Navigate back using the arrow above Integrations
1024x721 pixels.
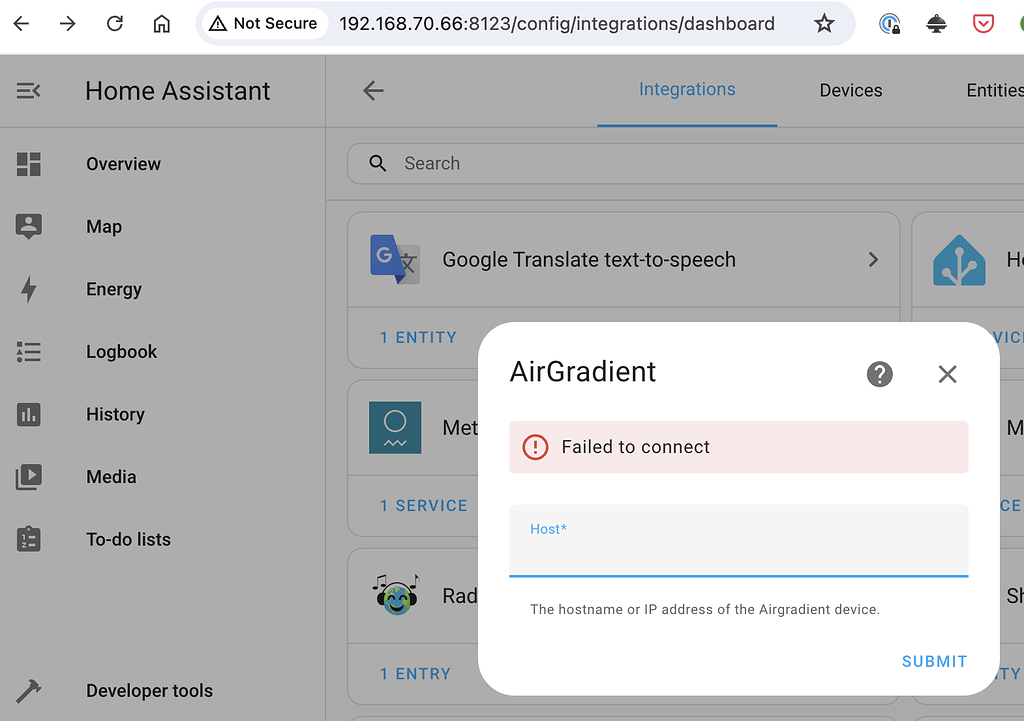373,90
